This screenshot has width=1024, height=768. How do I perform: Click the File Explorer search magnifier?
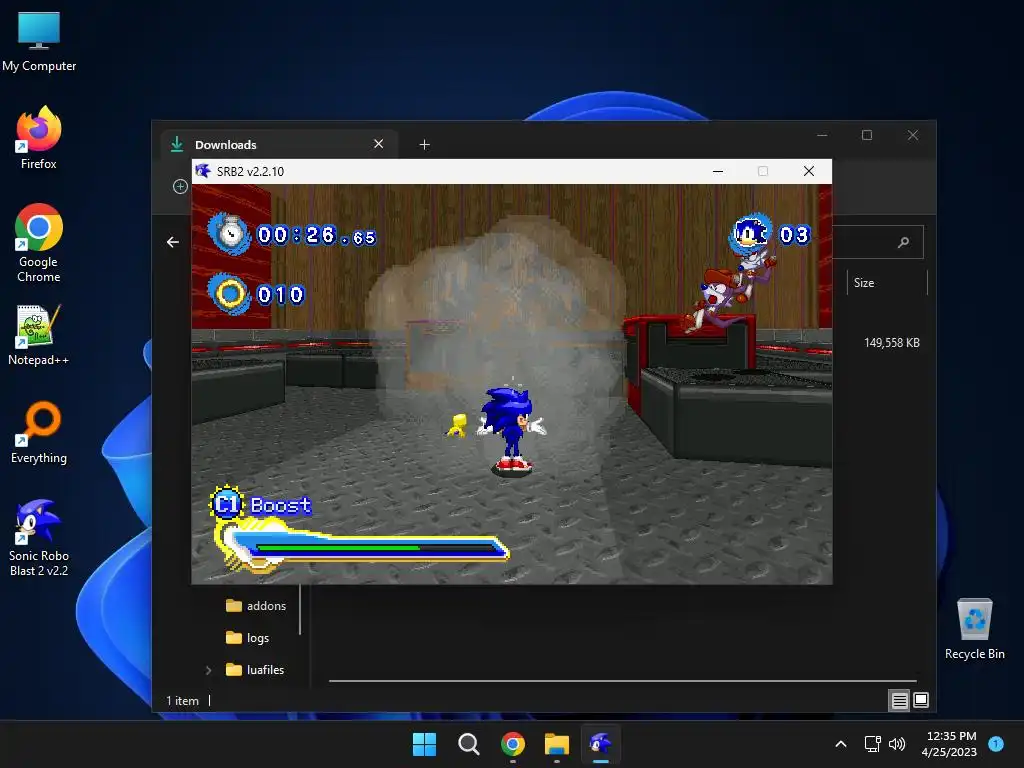904,242
